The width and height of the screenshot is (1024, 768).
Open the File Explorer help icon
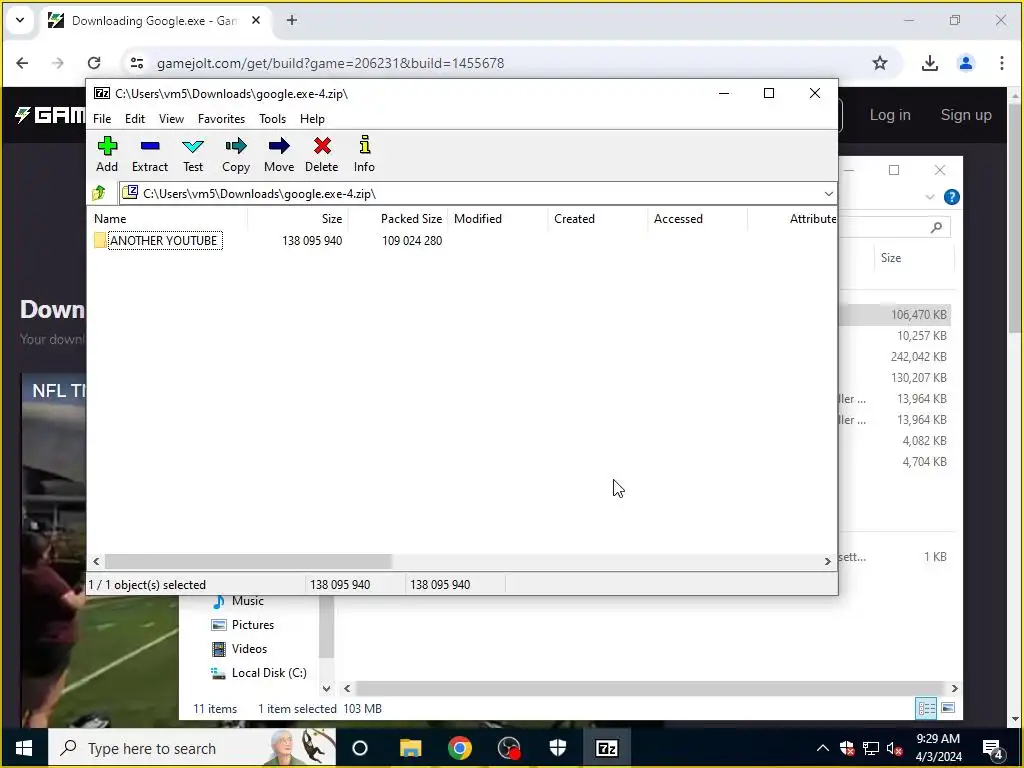pyautogui.click(x=952, y=197)
